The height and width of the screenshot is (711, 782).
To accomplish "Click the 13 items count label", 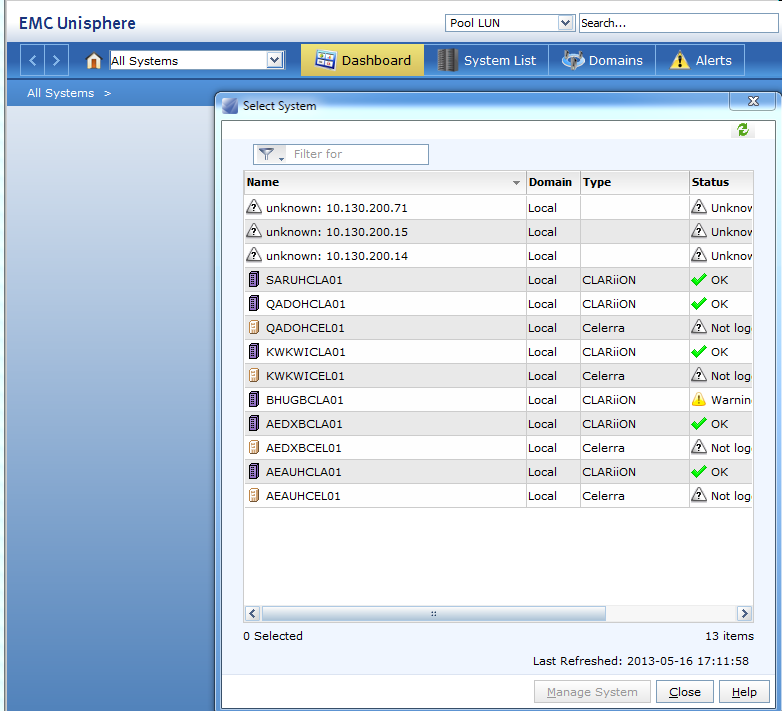I will click(x=729, y=636).
